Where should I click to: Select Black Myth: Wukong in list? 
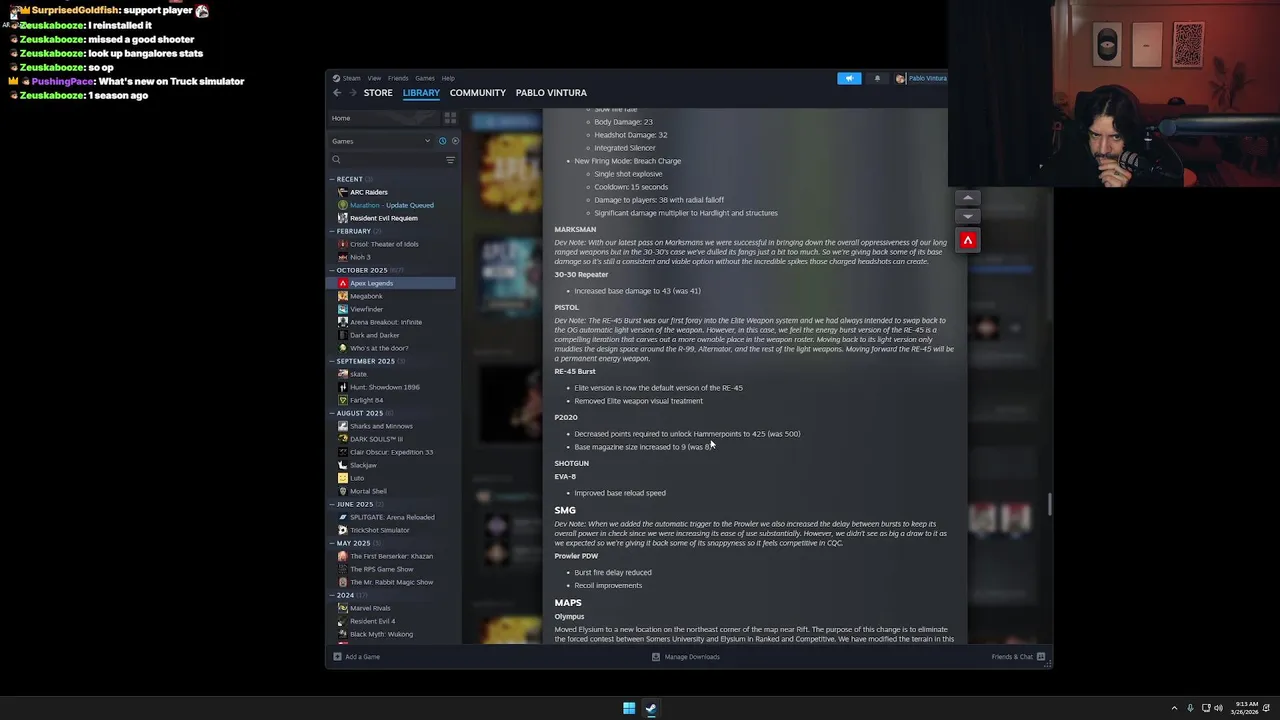[381, 634]
